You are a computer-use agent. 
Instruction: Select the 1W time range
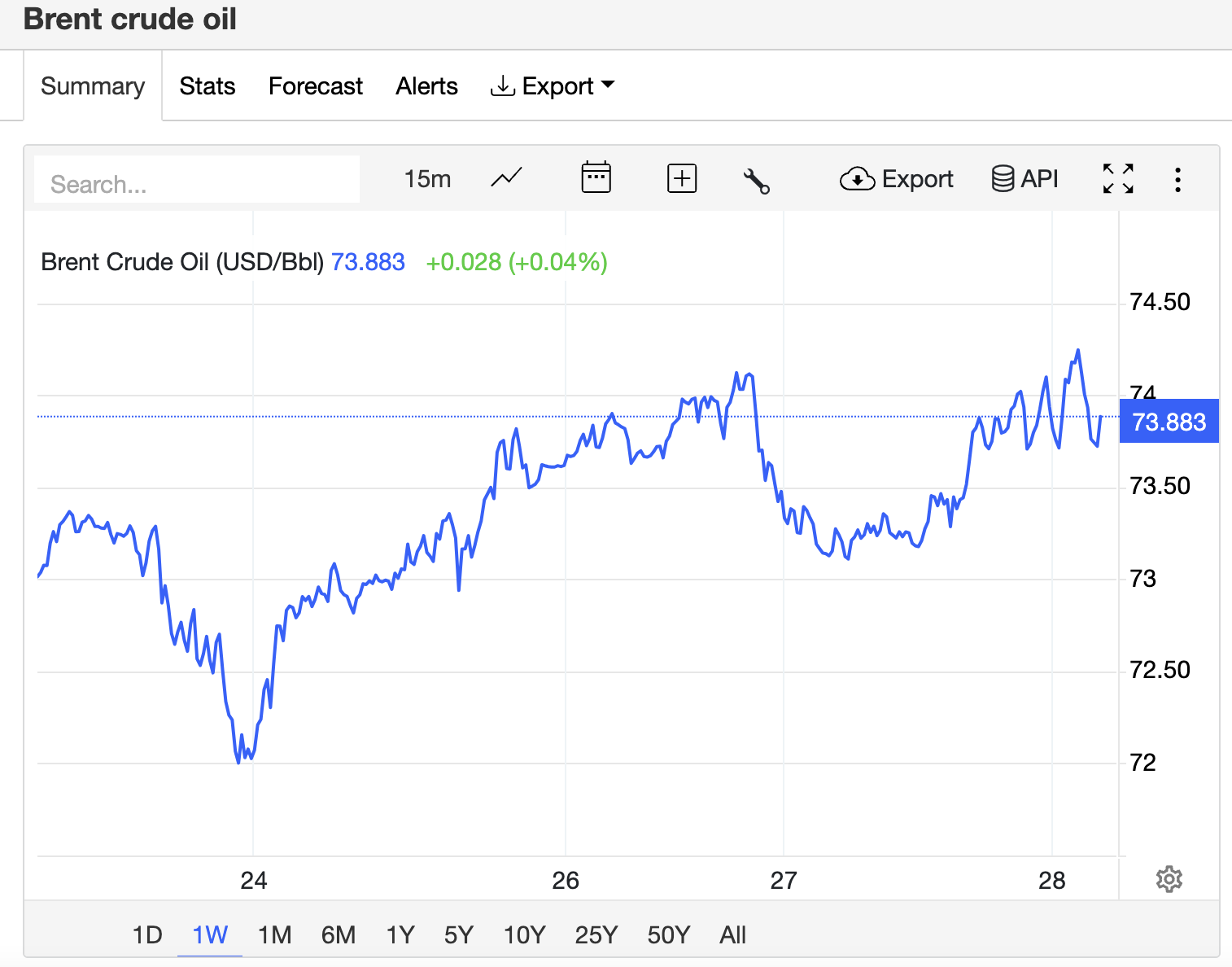click(210, 935)
